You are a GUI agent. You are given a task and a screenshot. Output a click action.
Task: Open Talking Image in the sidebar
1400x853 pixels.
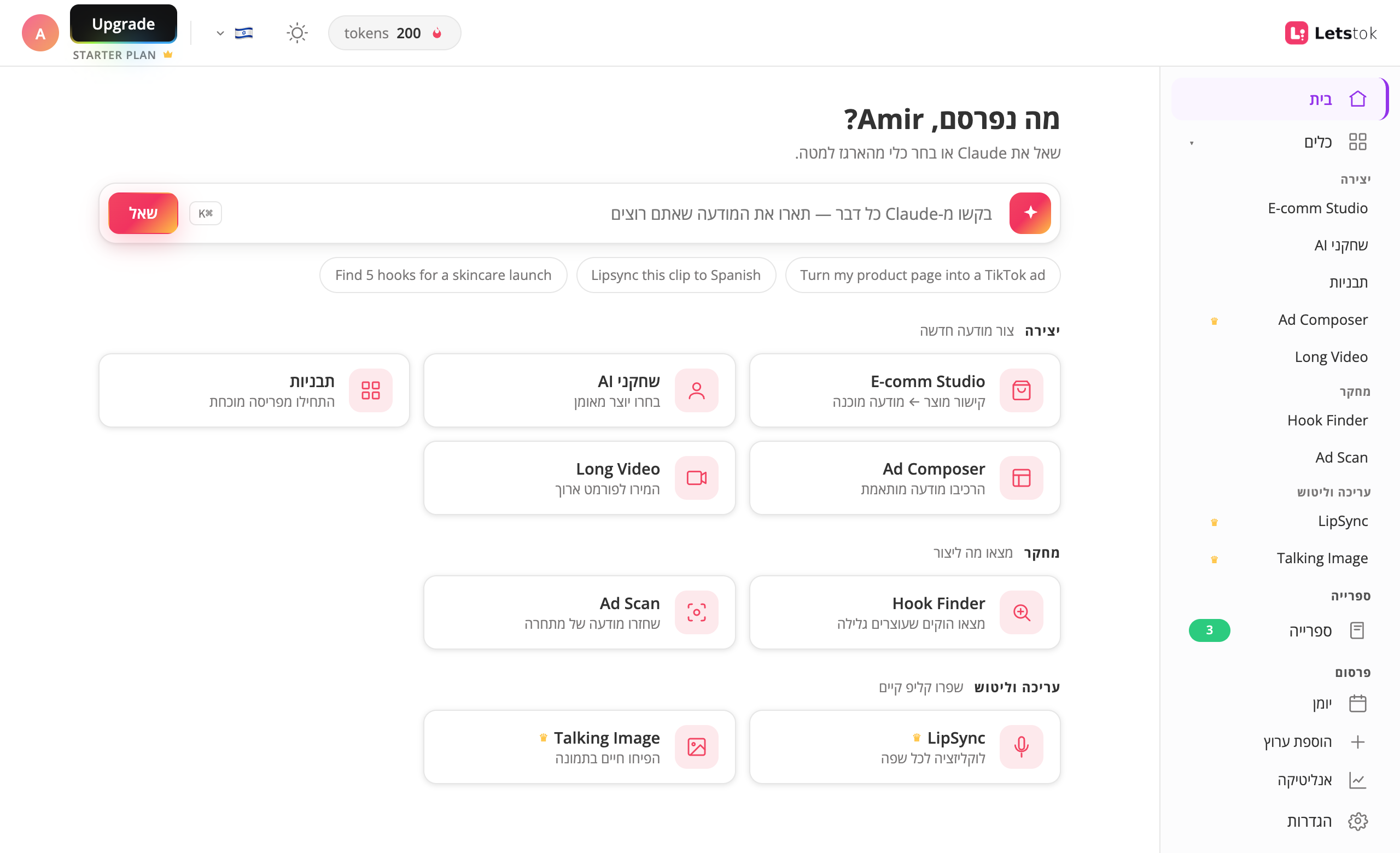[x=1322, y=558]
